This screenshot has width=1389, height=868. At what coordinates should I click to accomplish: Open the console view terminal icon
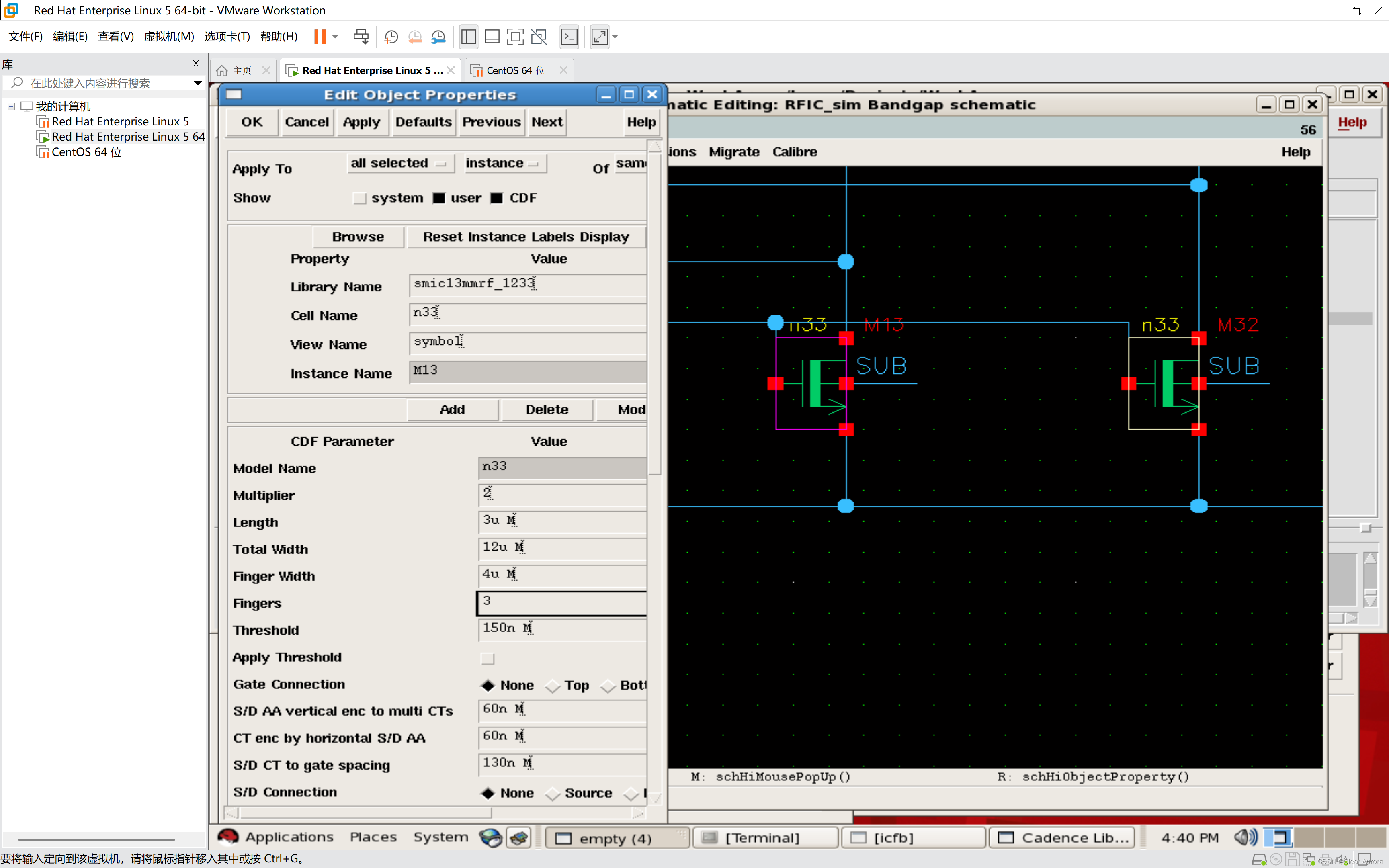pyautogui.click(x=569, y=37)
